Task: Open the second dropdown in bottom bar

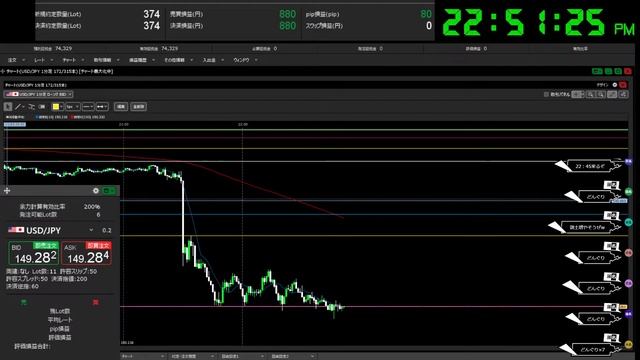Action: [192, 356]
